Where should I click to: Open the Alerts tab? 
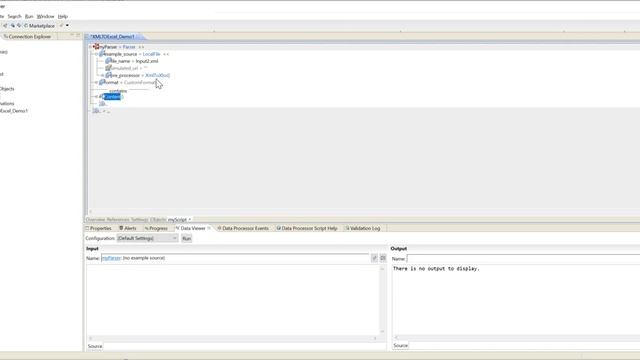click(x=128, y=228)
